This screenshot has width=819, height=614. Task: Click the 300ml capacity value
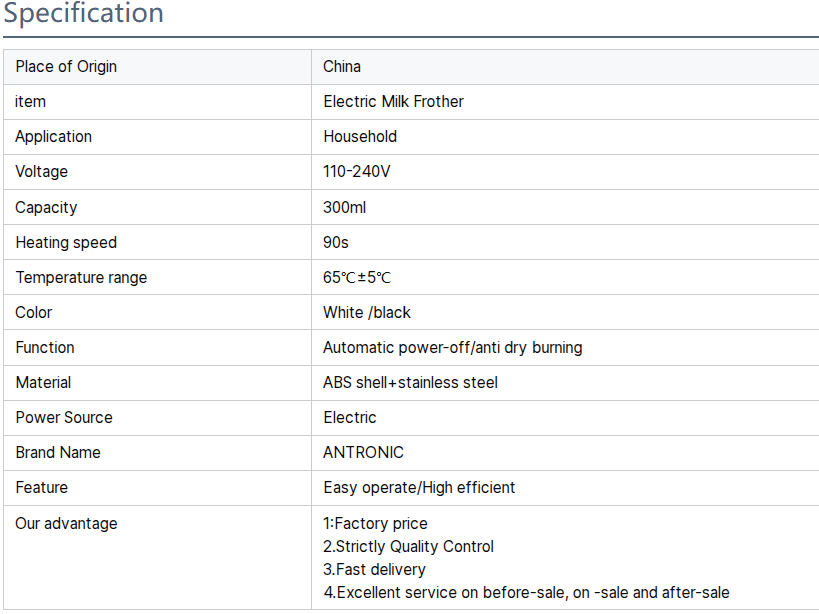(x=345, y=208)
